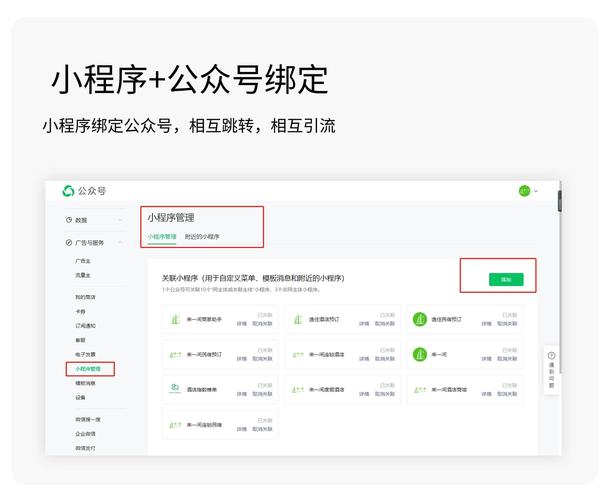Open 详情 for 来一间商家助手
Image resolution: width=607 pixels, height=500 pixels.
click(242, 324)
